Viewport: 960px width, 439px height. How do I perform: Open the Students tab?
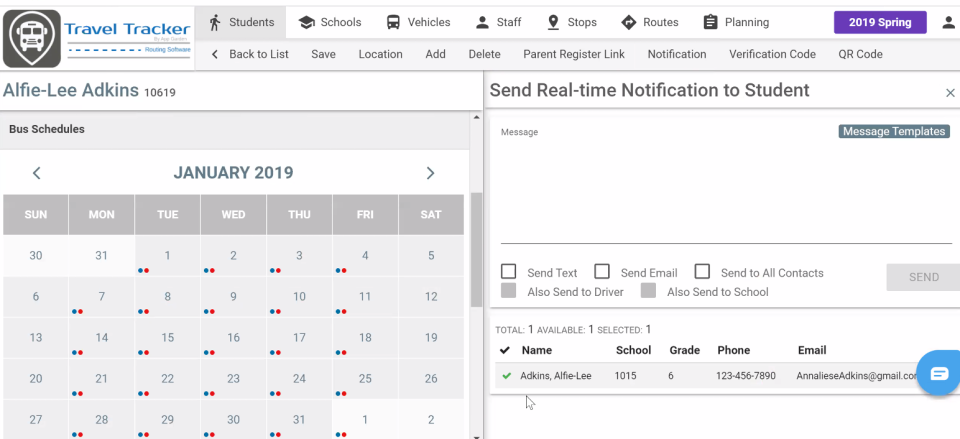pos(241,23)
